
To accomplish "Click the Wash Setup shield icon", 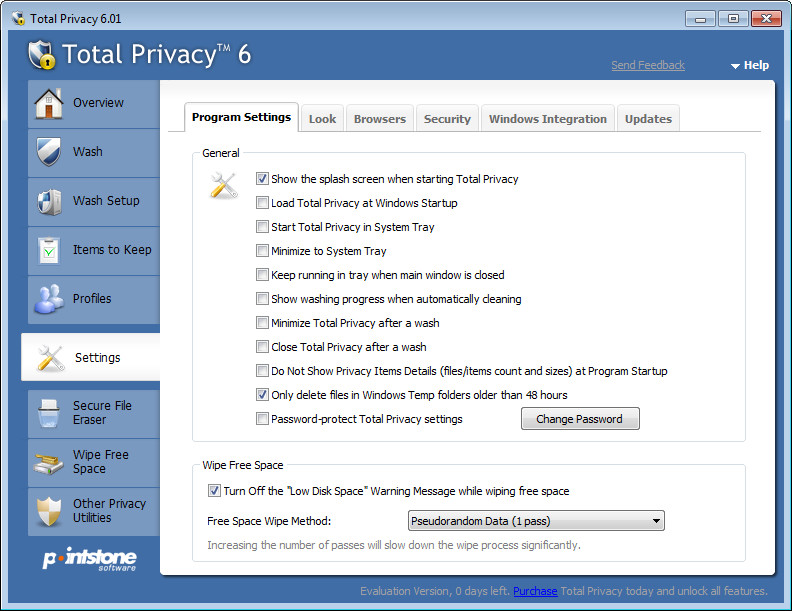I will [49, 201].
